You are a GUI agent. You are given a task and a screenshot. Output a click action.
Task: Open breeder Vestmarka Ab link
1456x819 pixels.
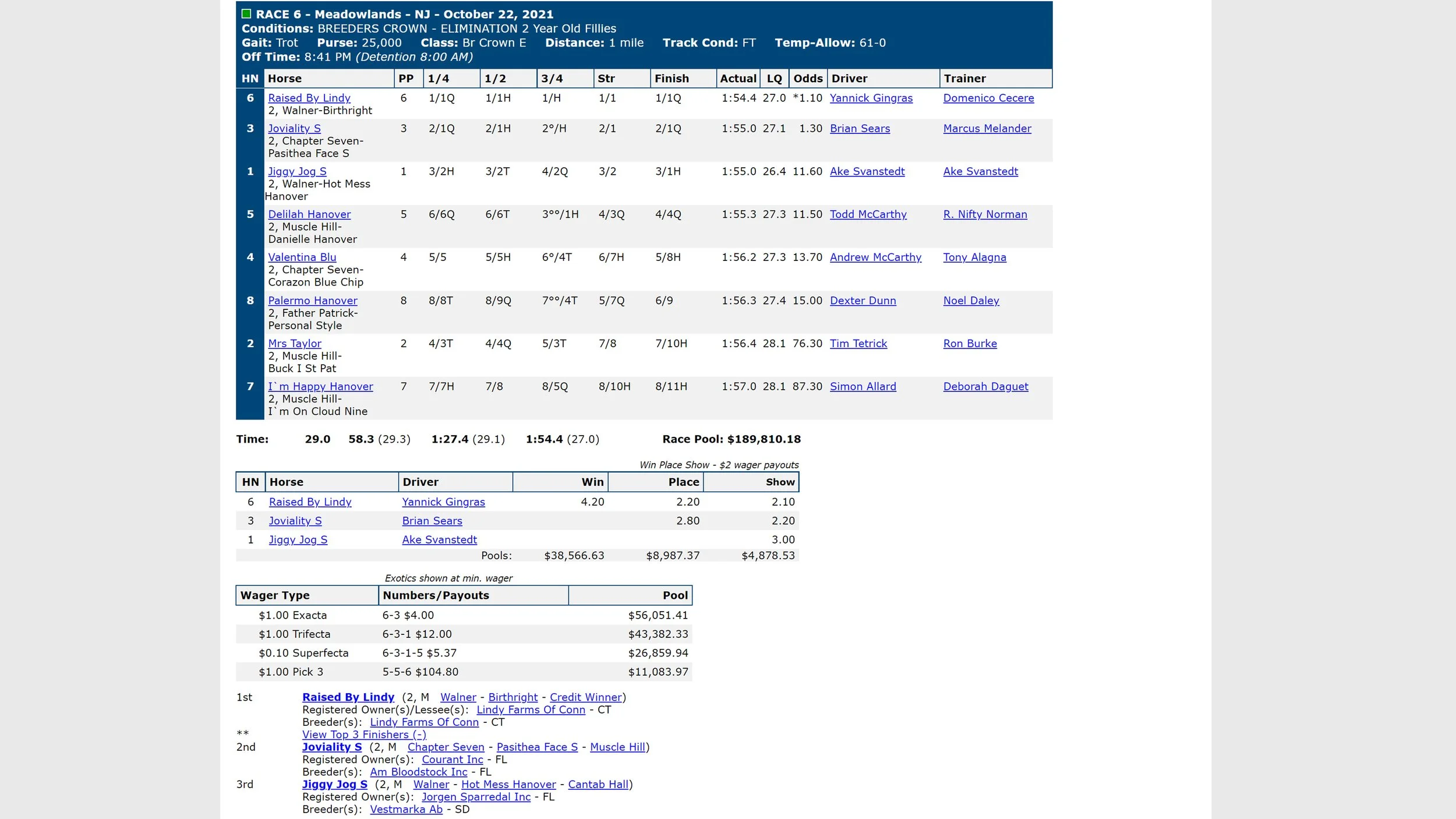[x=407, y=809]
